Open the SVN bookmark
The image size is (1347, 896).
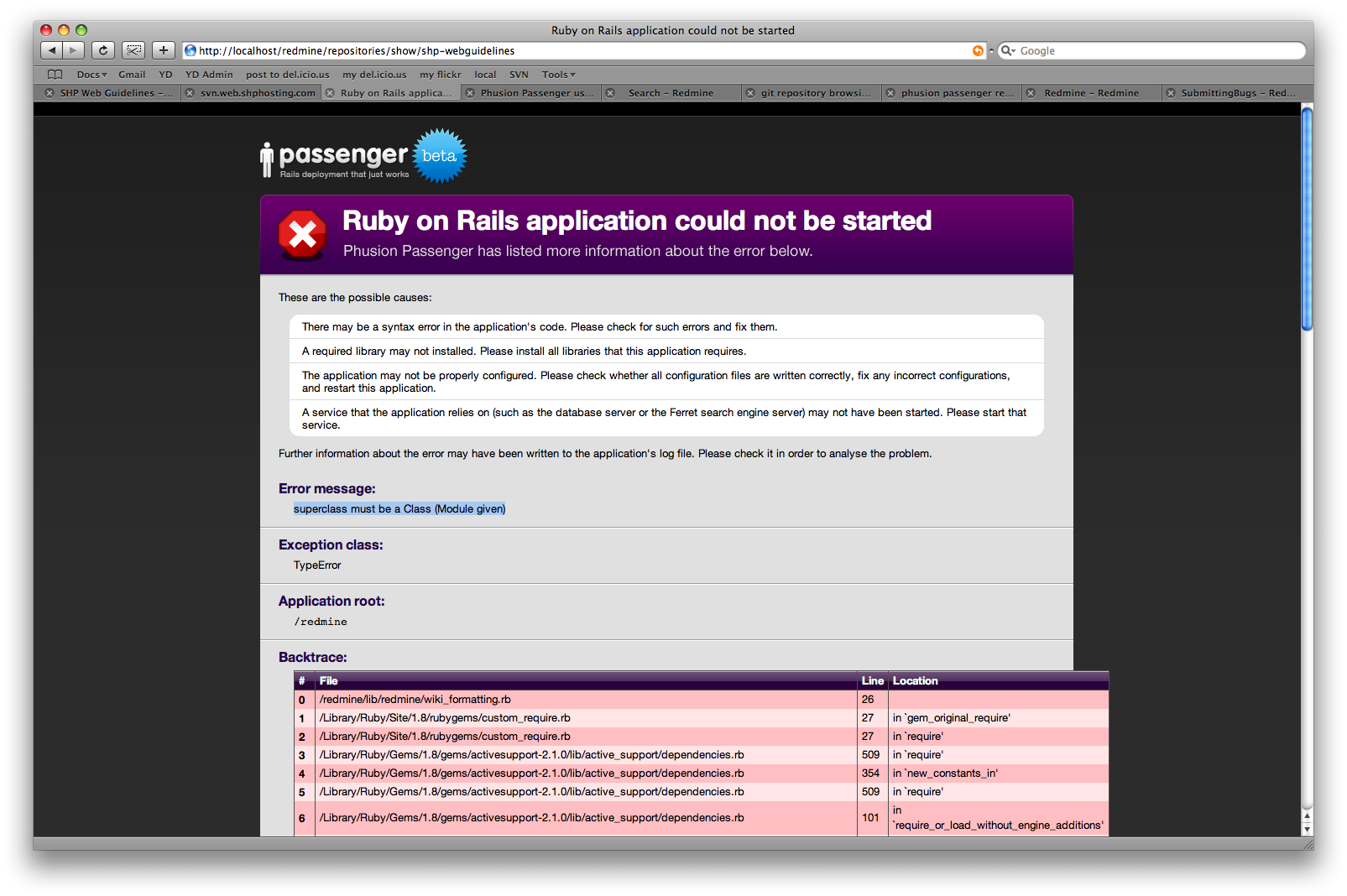coord(519,74)
